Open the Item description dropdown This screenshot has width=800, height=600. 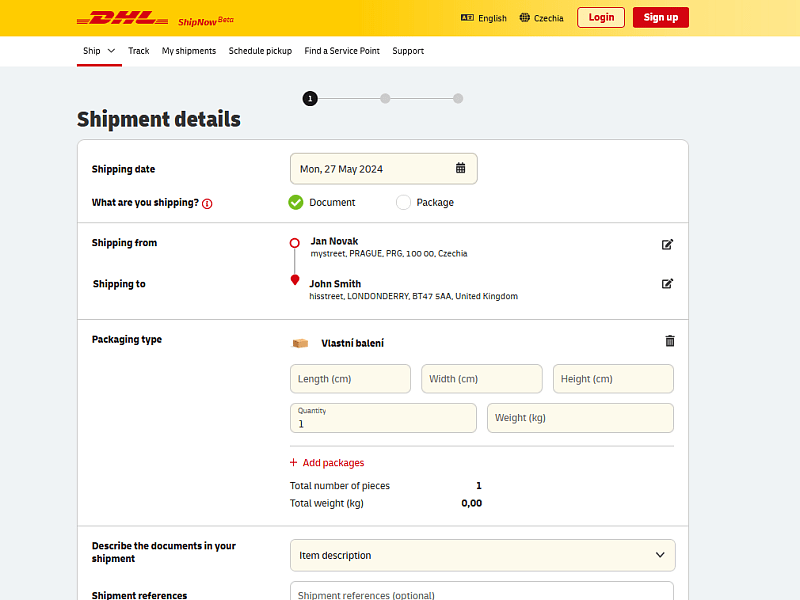pos(482,555)
